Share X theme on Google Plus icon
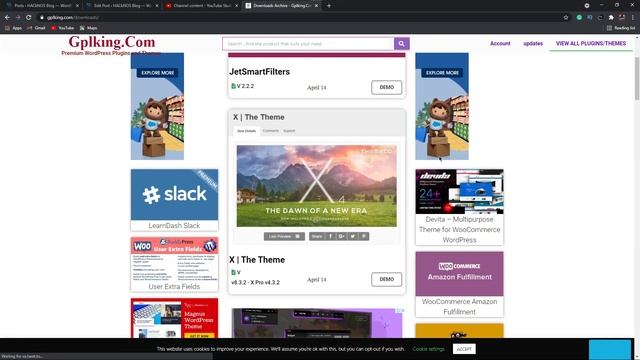 click(342, 236)
